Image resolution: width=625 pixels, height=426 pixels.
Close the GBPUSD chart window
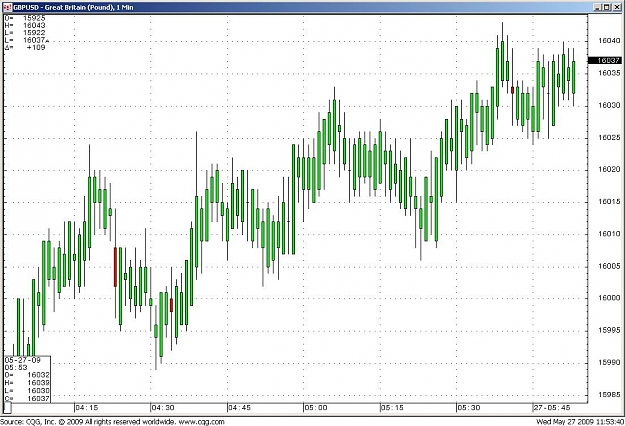click(x=616, y=7)
